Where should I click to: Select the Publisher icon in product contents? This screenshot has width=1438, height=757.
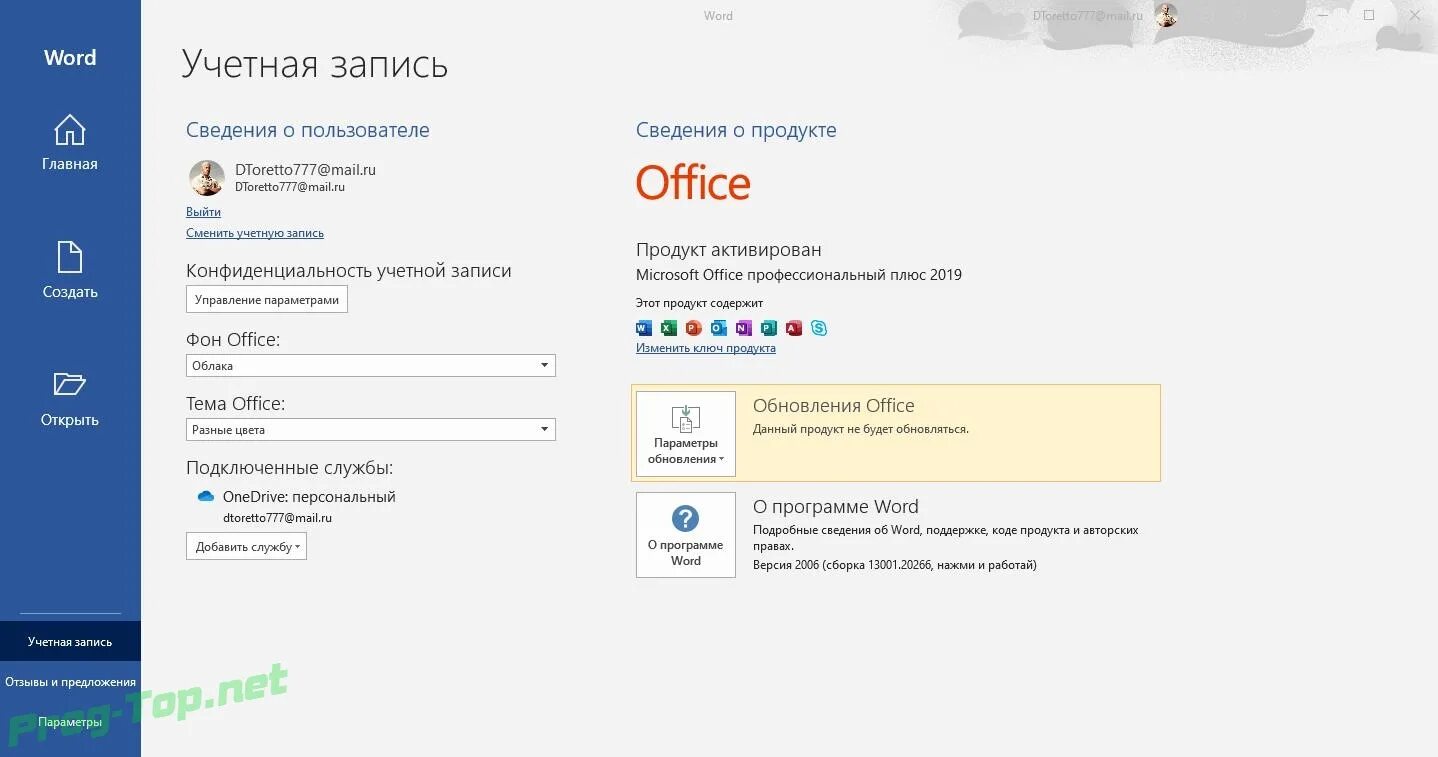[768, 328]
